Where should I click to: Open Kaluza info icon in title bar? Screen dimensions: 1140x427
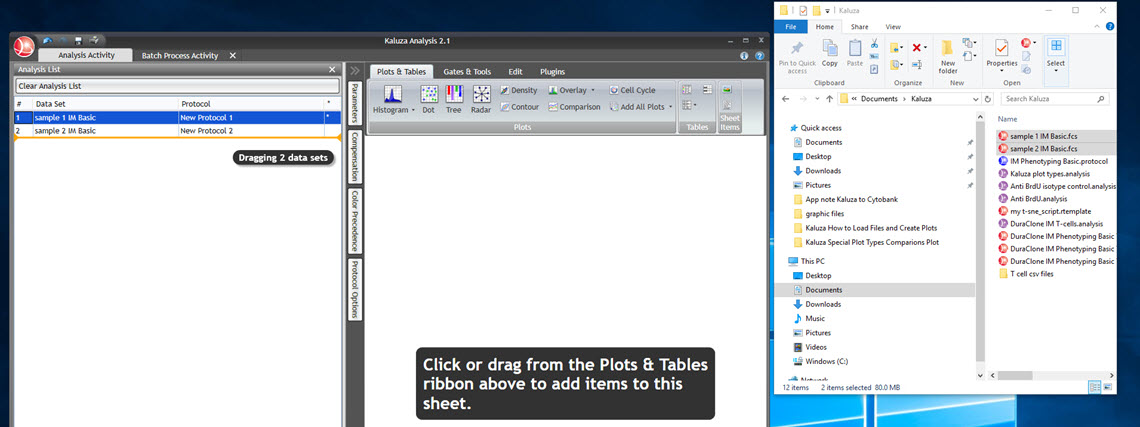click(744, 55)
